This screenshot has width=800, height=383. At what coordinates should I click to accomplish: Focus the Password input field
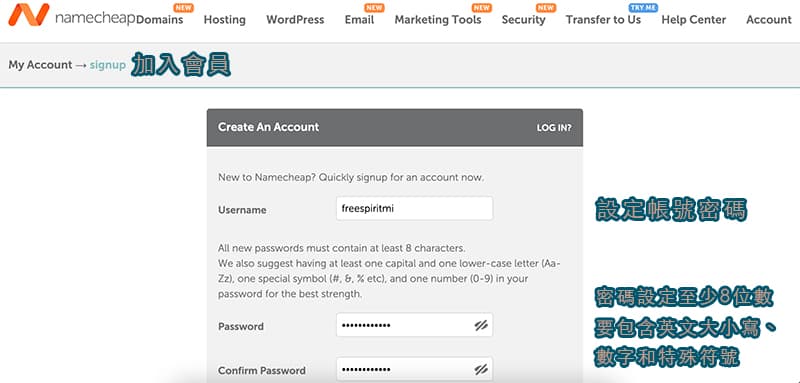[x=414, y=325]
